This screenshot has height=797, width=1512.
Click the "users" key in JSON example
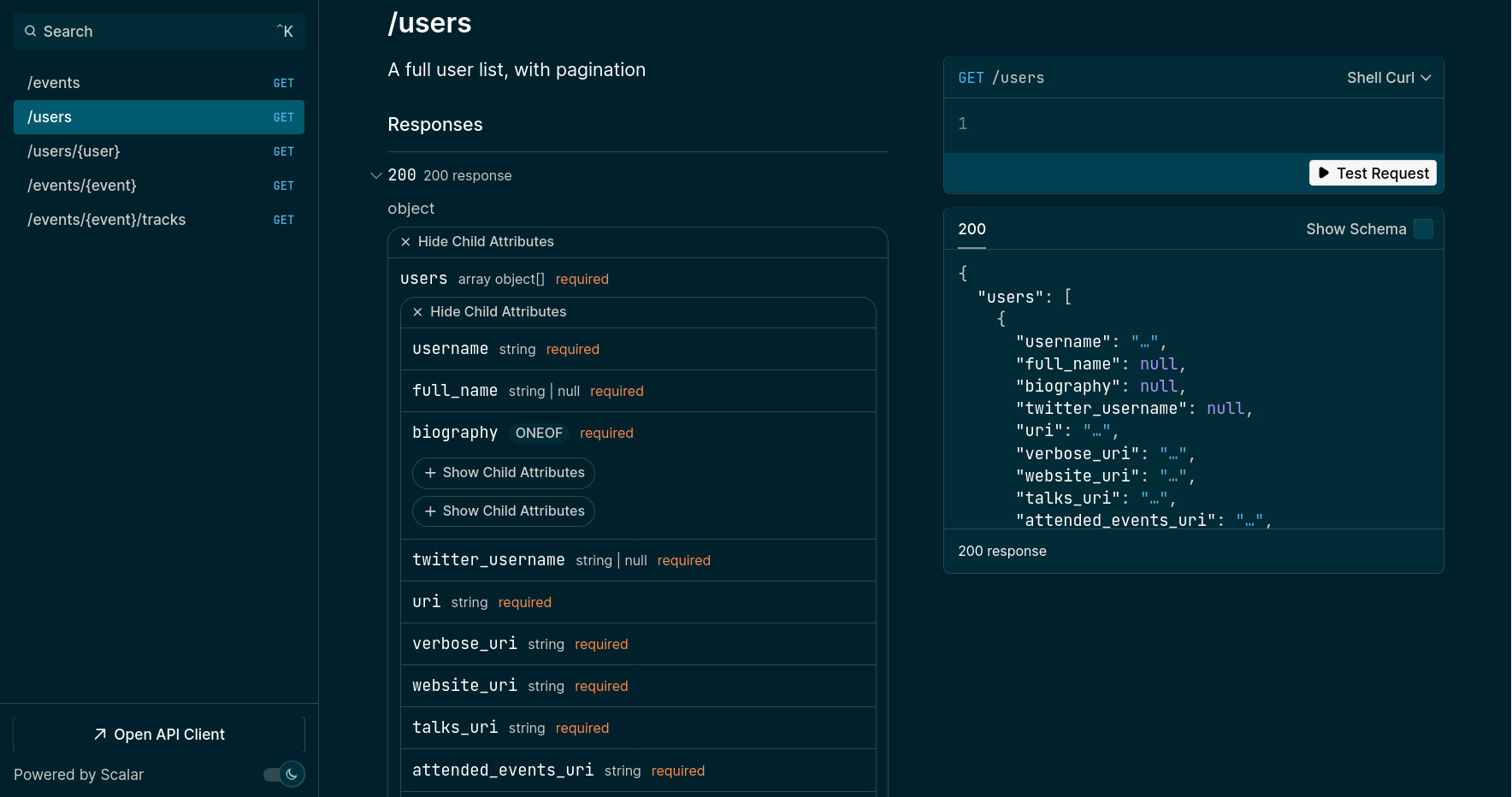1010,298
